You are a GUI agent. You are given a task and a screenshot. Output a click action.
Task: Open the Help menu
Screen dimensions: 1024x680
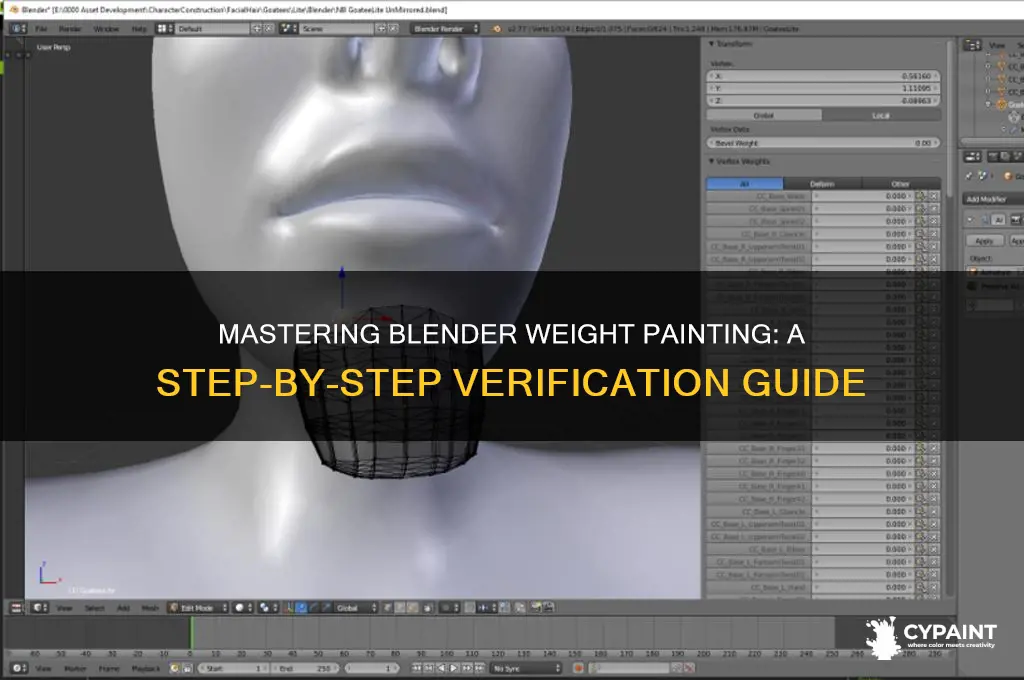tap(139, 29)
